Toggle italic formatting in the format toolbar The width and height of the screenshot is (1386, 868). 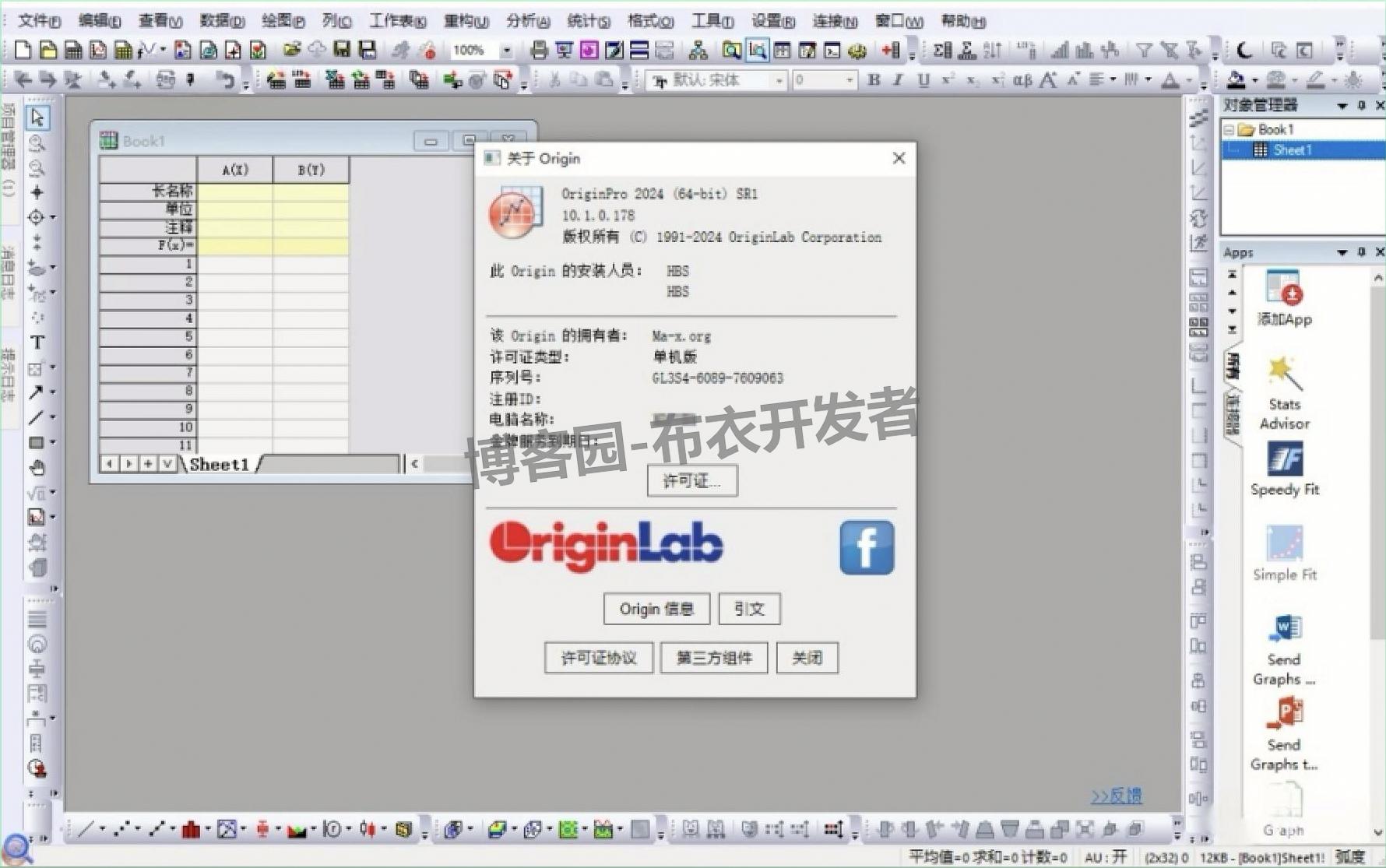tap(897, 79)
